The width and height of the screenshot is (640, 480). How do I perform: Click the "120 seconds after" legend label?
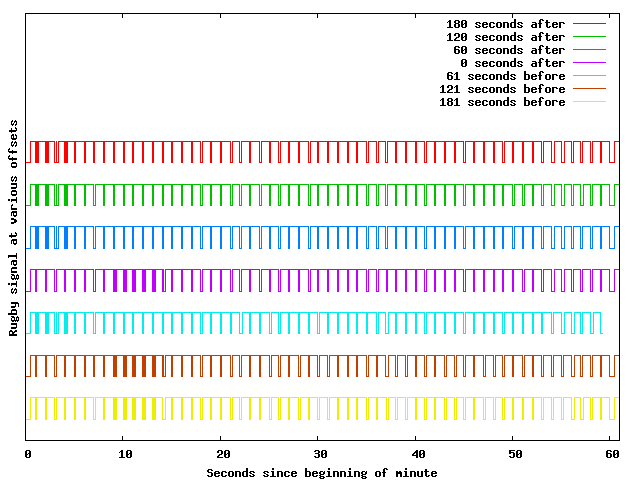505,37
